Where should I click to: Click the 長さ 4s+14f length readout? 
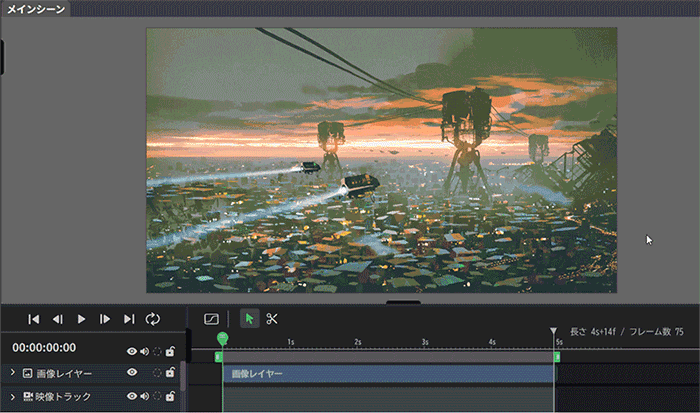tap(593, 332)
